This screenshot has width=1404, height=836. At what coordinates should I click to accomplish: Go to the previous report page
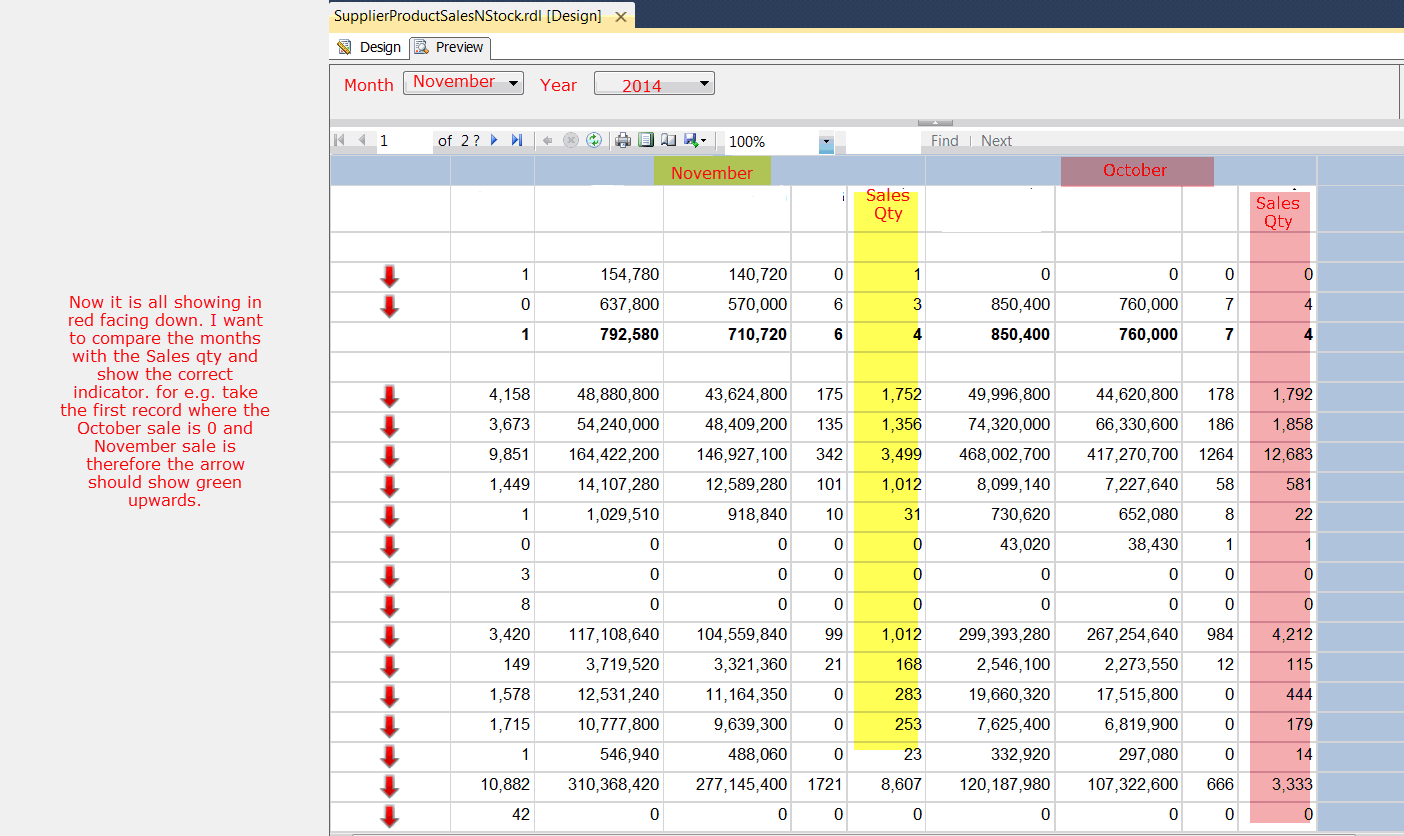point(361,140)
